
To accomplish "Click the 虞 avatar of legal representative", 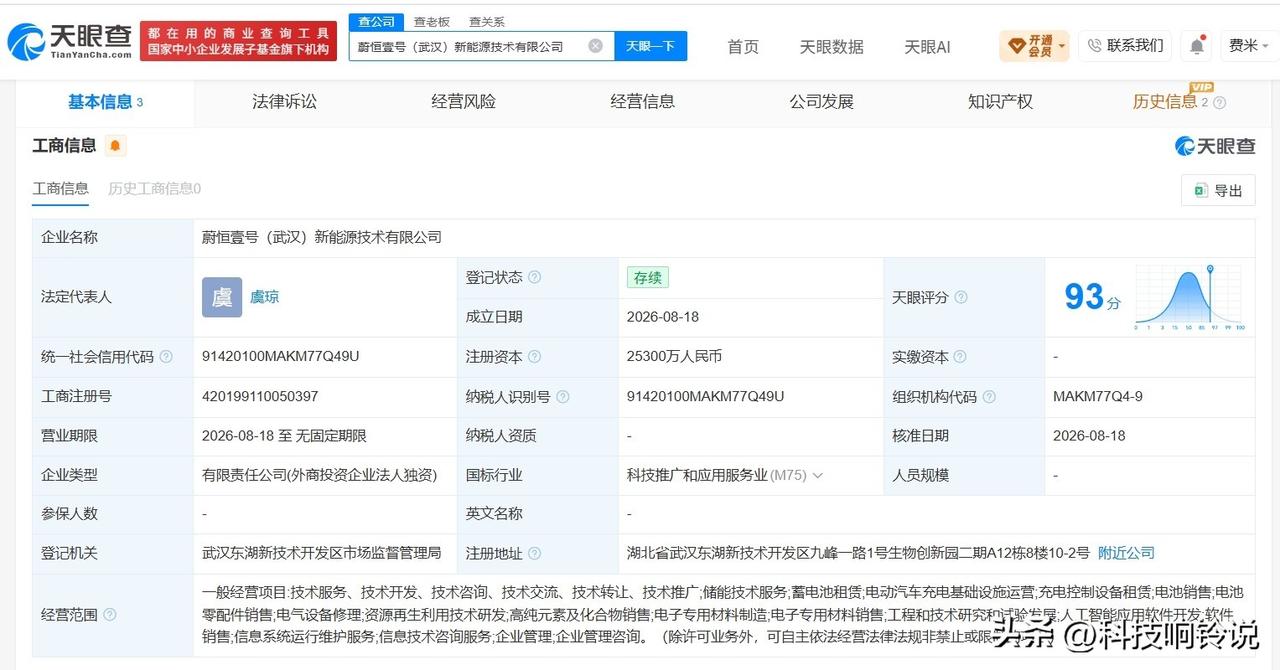I will [x=222, y=297].
